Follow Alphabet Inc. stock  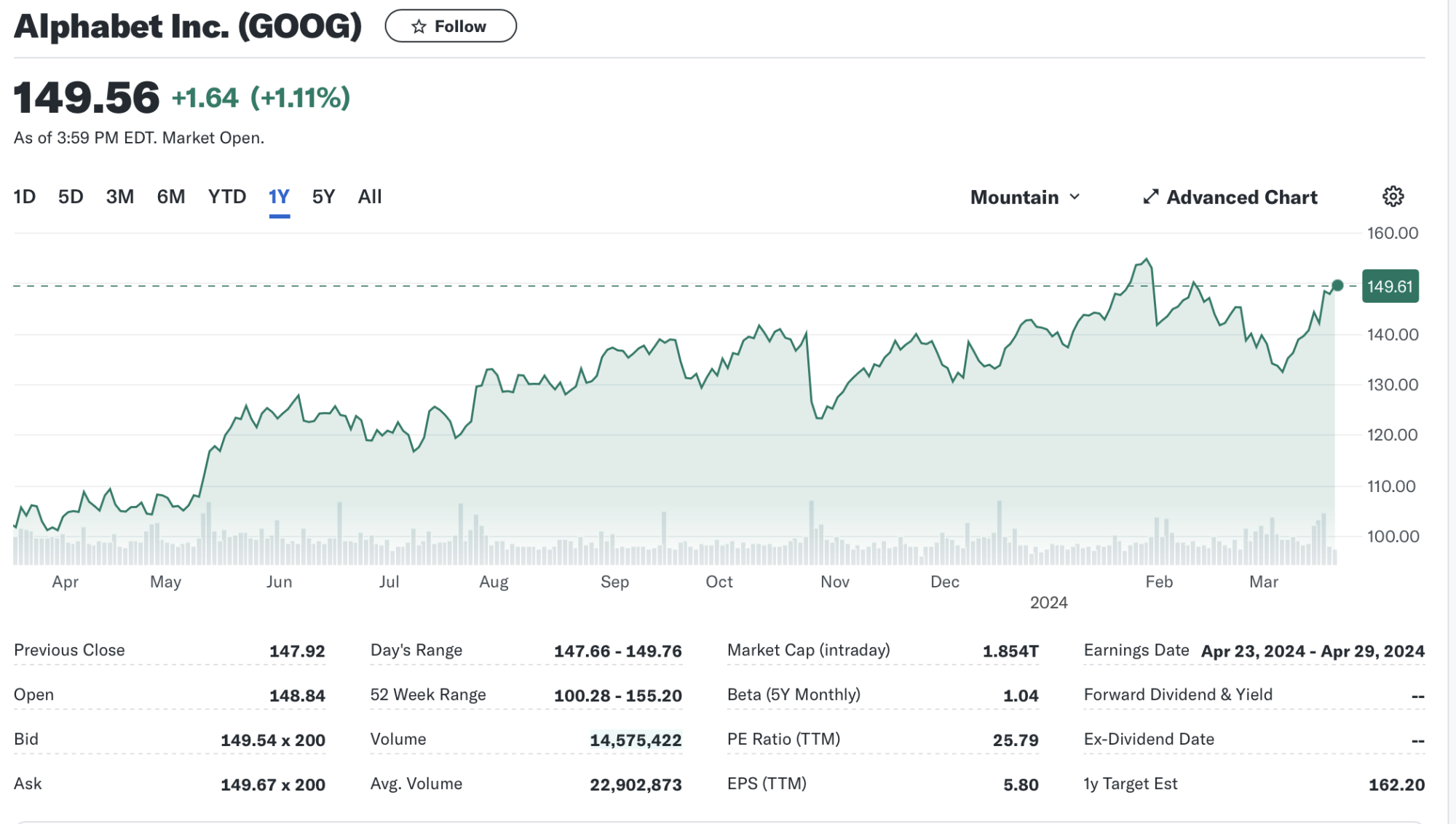pyautogui.click(x=451, y=26)
